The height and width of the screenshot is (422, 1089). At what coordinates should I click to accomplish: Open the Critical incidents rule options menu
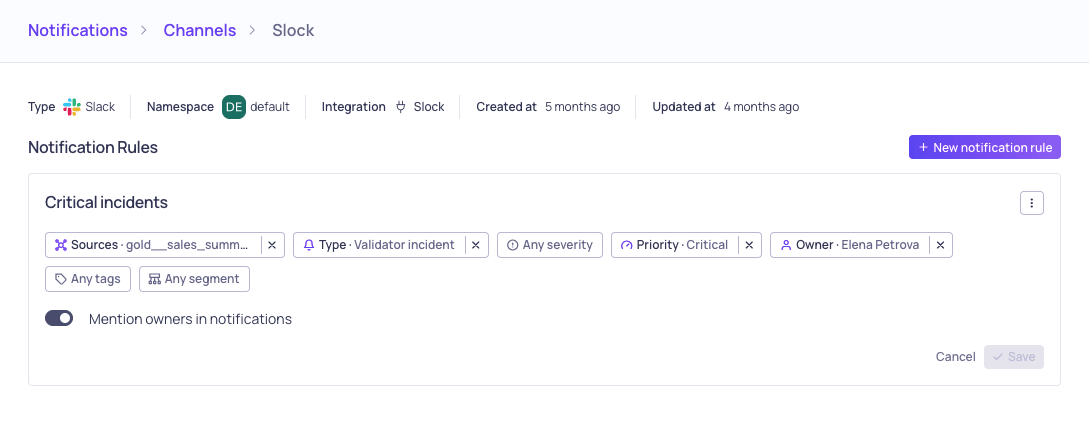[x=1032, y=203]
